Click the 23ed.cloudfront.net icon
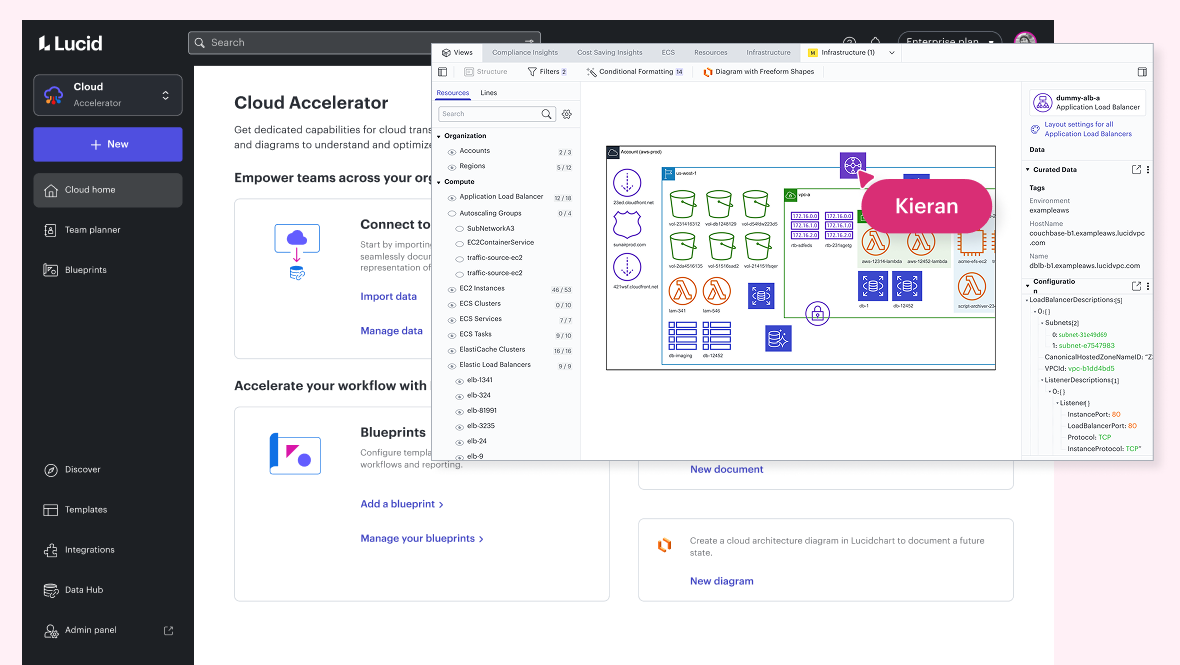 point(627,183)
